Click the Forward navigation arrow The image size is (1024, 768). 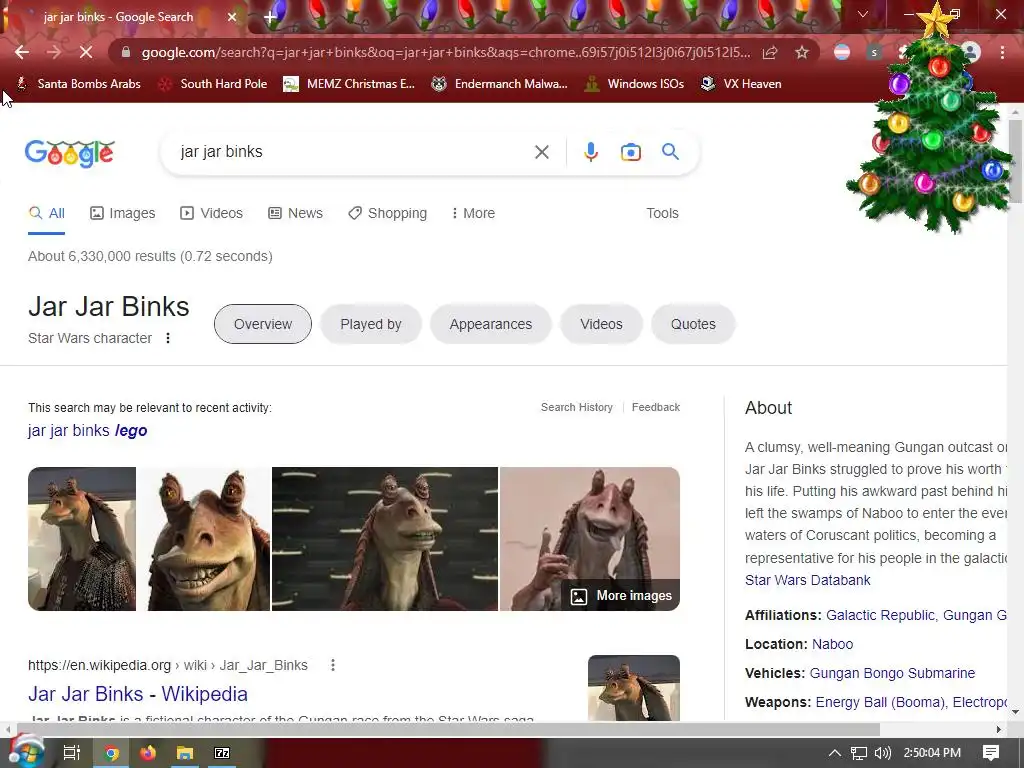54,52
